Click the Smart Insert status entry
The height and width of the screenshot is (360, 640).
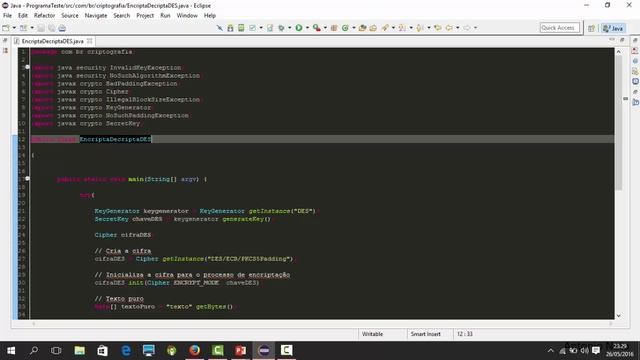pyautogui.click(x=425, y=334)
